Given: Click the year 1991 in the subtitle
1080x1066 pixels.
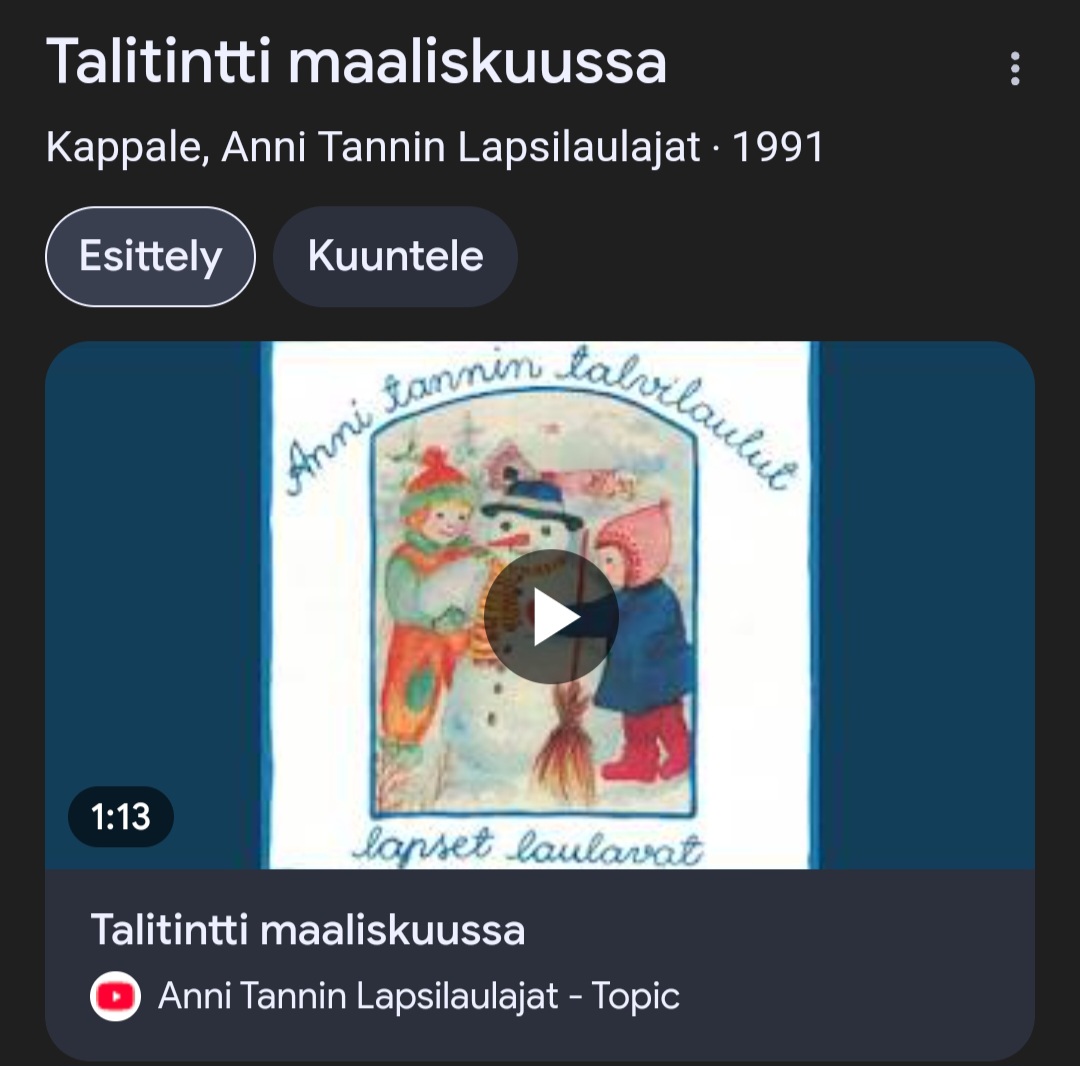Looking at the screenshot, I should 778,148.
